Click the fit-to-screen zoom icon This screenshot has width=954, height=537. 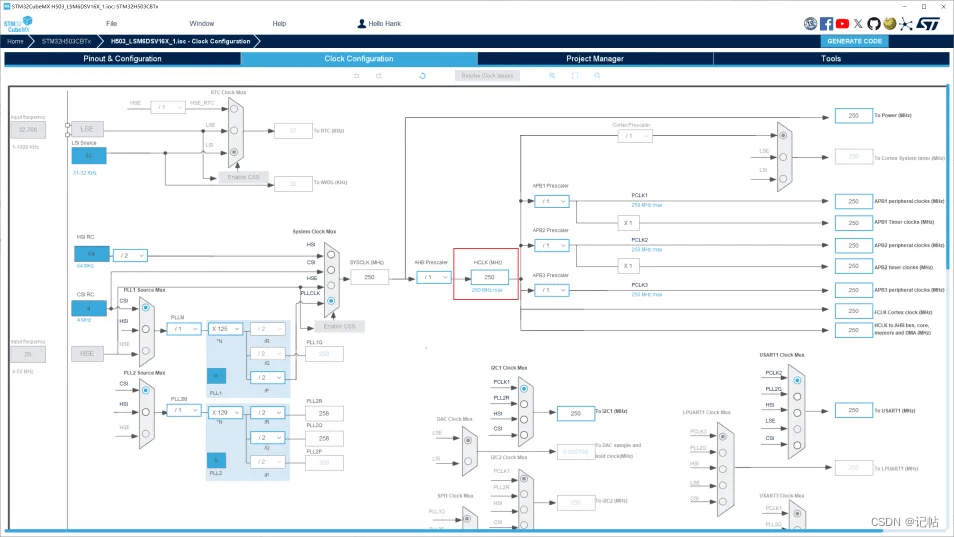coord(575,76)
